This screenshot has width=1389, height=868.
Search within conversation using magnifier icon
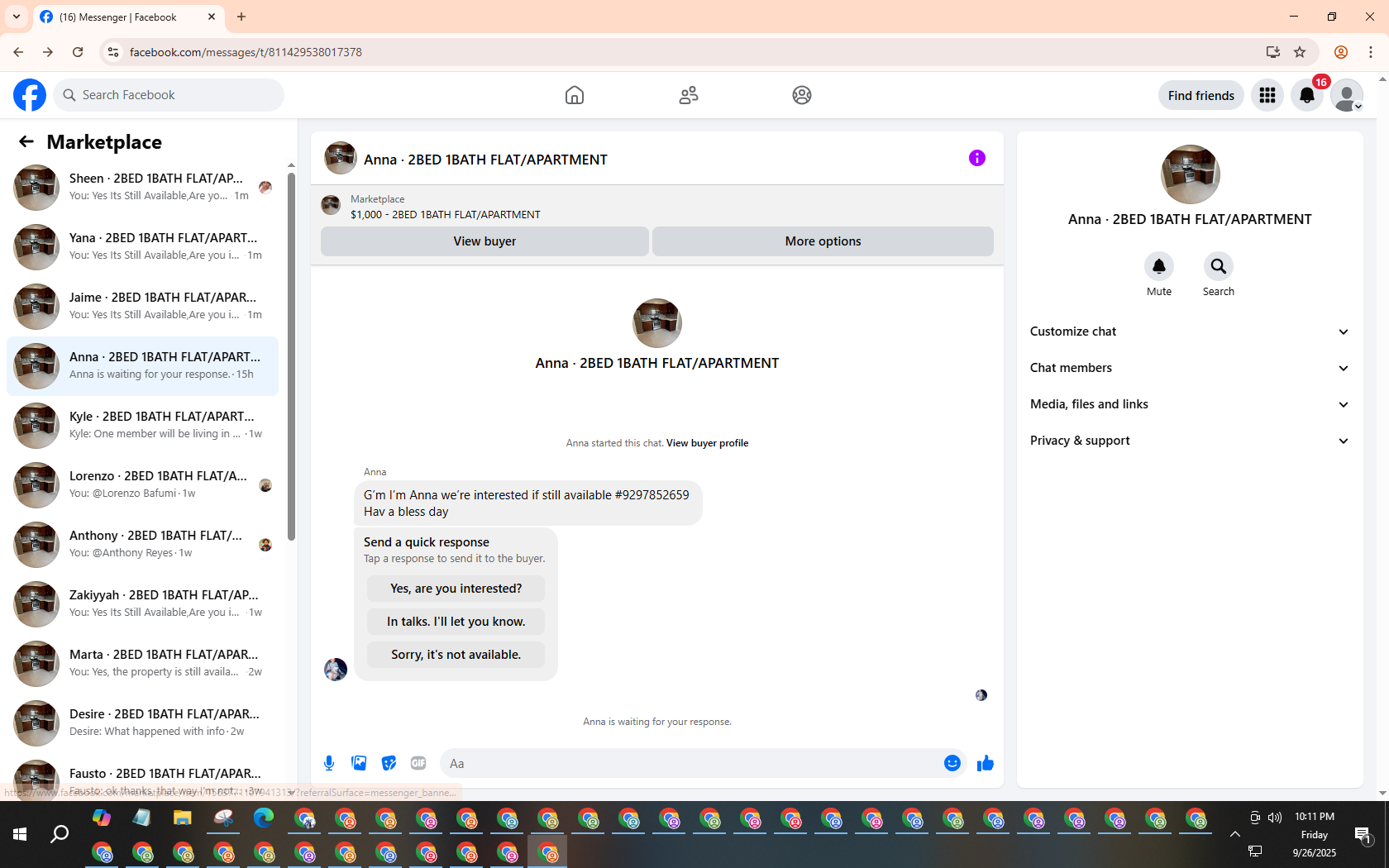coord(1219,266)
